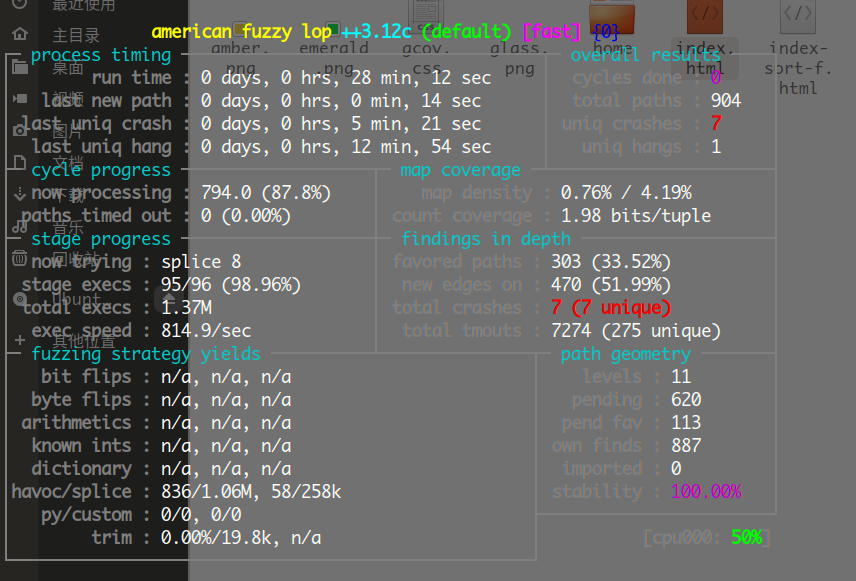Click red total crashes "7 (7 unique)"
Image resolution: width=856 pixels, height=581 pixels.
pyautogui.click(x=611, y=308)
